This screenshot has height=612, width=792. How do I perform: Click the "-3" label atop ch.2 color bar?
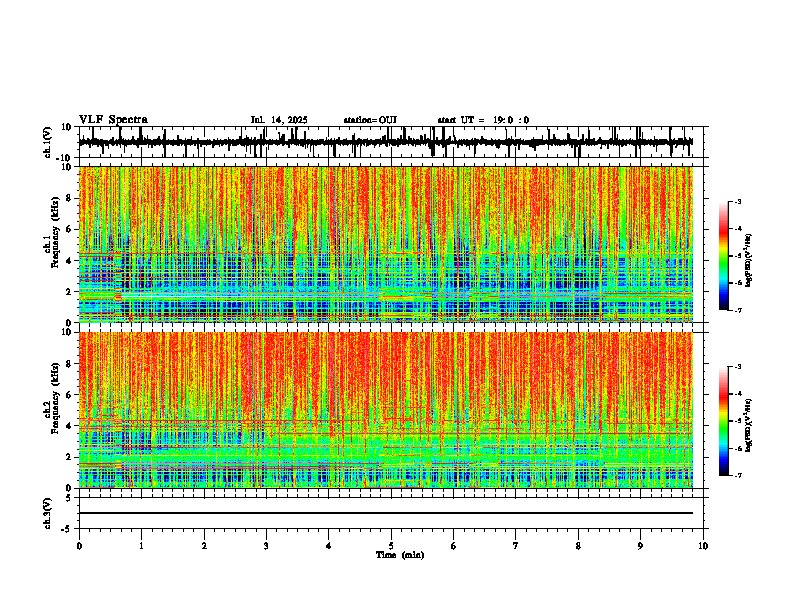(737, 367)
